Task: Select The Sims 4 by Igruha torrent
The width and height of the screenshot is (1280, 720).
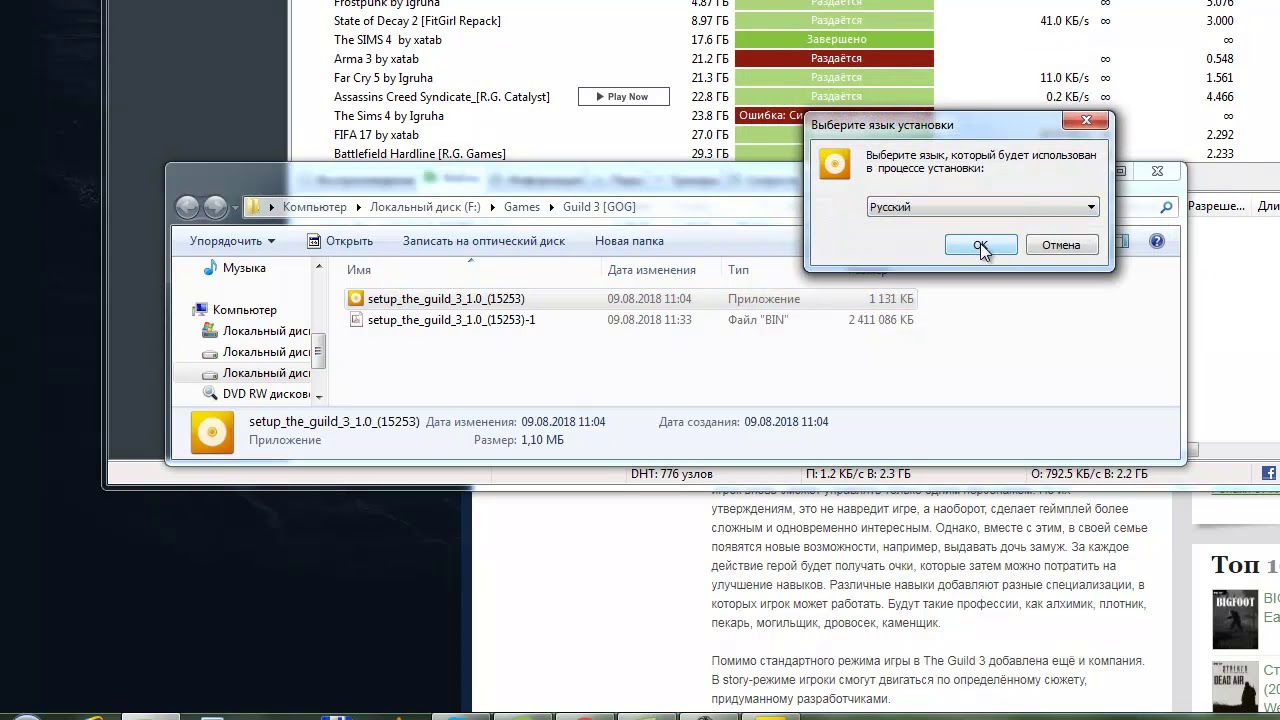Action: (388, 116)
